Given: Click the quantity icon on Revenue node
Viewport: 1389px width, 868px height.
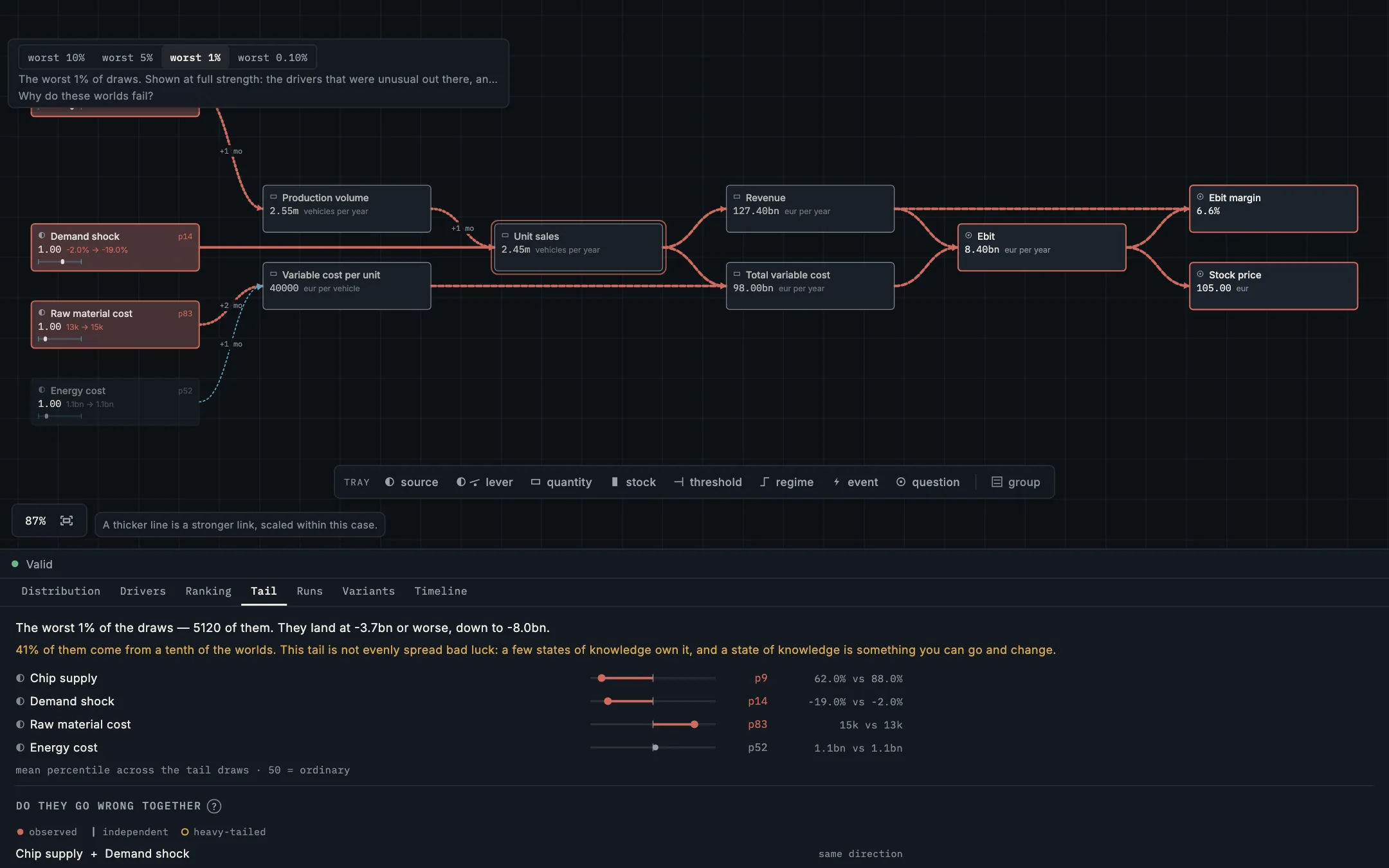Looking at the screenshot, I should [737, 197].
